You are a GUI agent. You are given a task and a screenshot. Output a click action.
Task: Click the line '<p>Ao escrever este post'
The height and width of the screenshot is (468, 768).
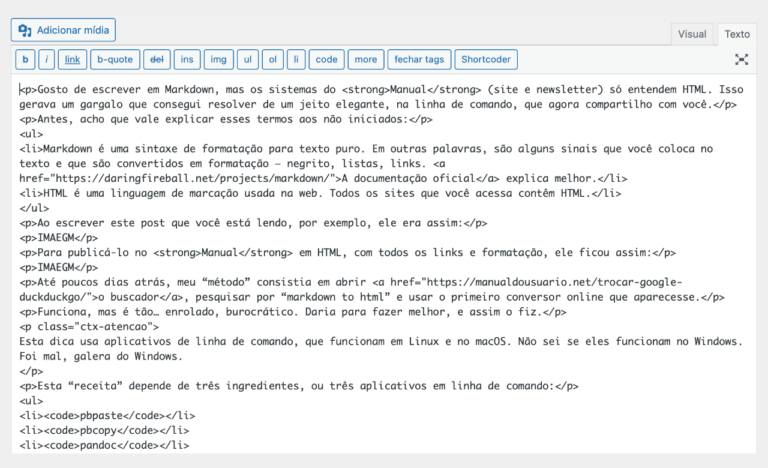[253, 223]
